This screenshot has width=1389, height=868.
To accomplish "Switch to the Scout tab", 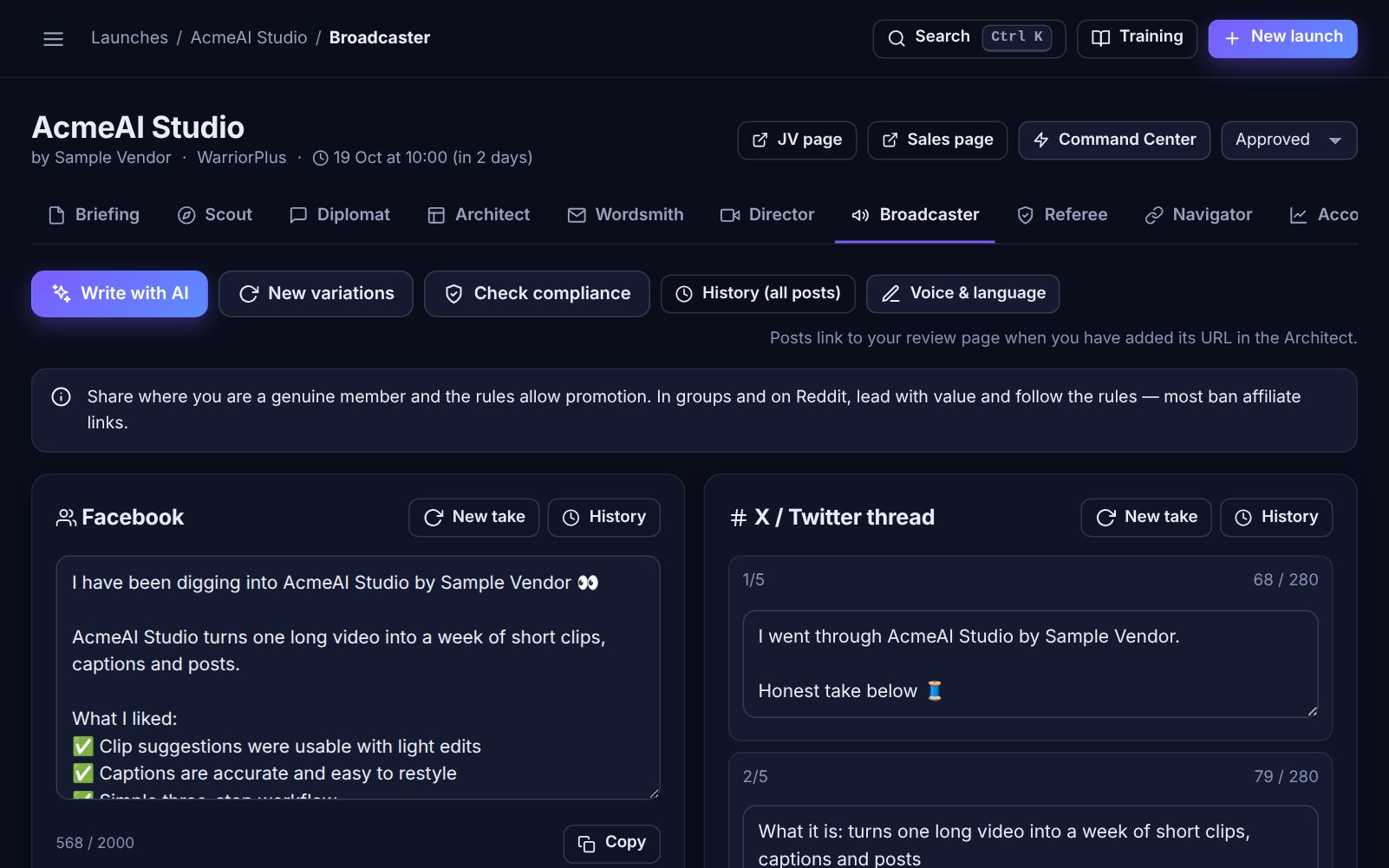I will pyautogui.click(x=215, y=215).
